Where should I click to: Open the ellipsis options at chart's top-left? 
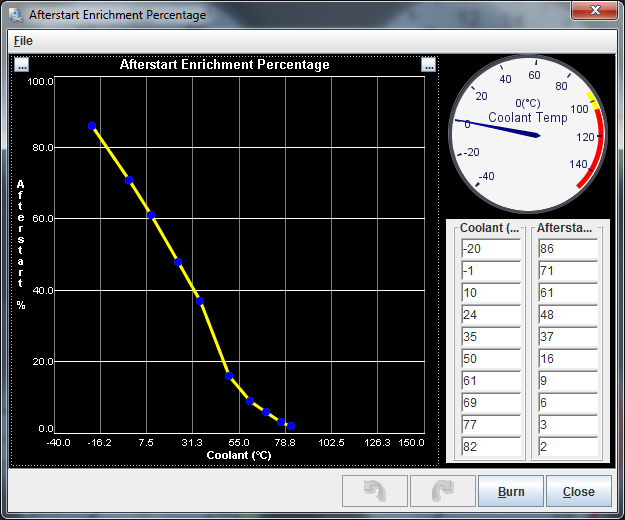click(x=22, y=65)
